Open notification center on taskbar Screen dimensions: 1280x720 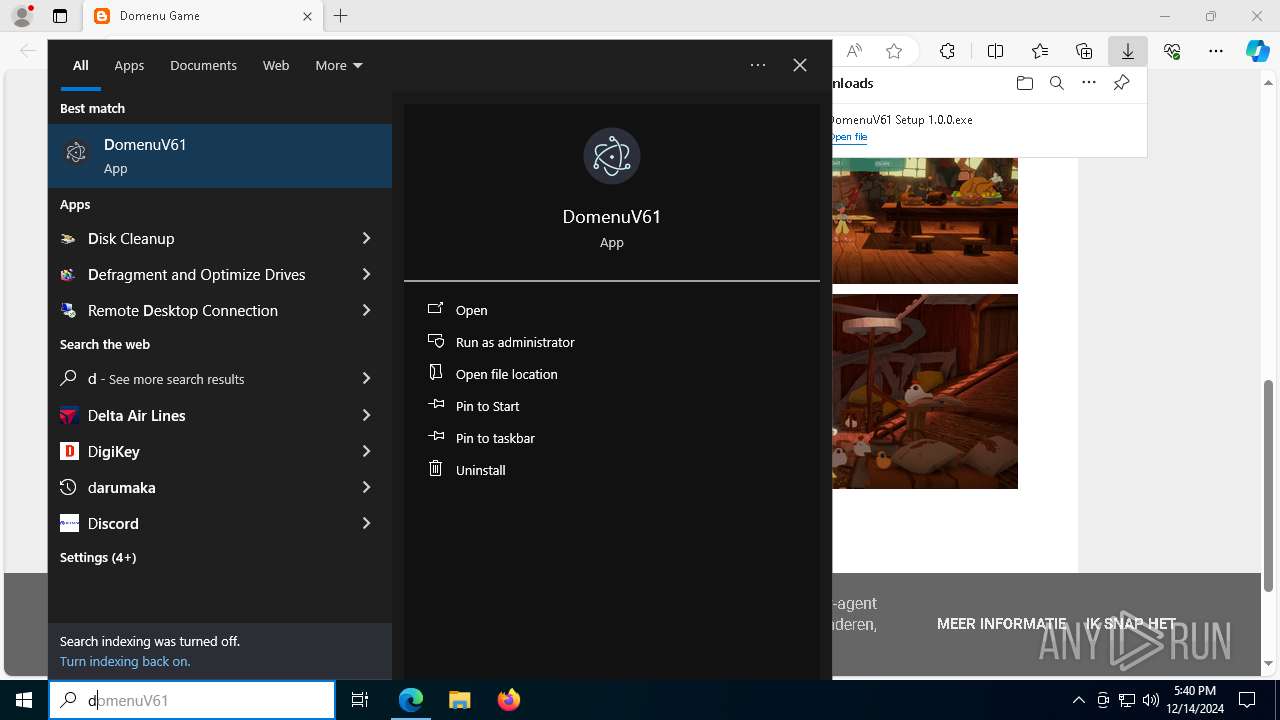click(x=1247, y=700)
